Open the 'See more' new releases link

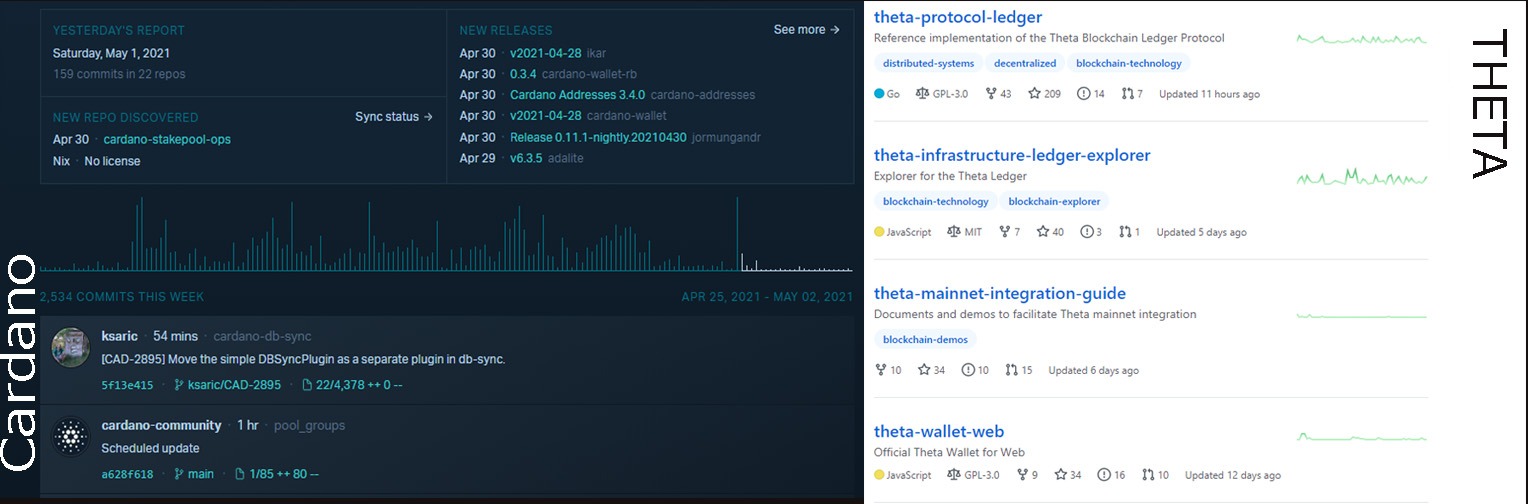(x=806, y=30)
